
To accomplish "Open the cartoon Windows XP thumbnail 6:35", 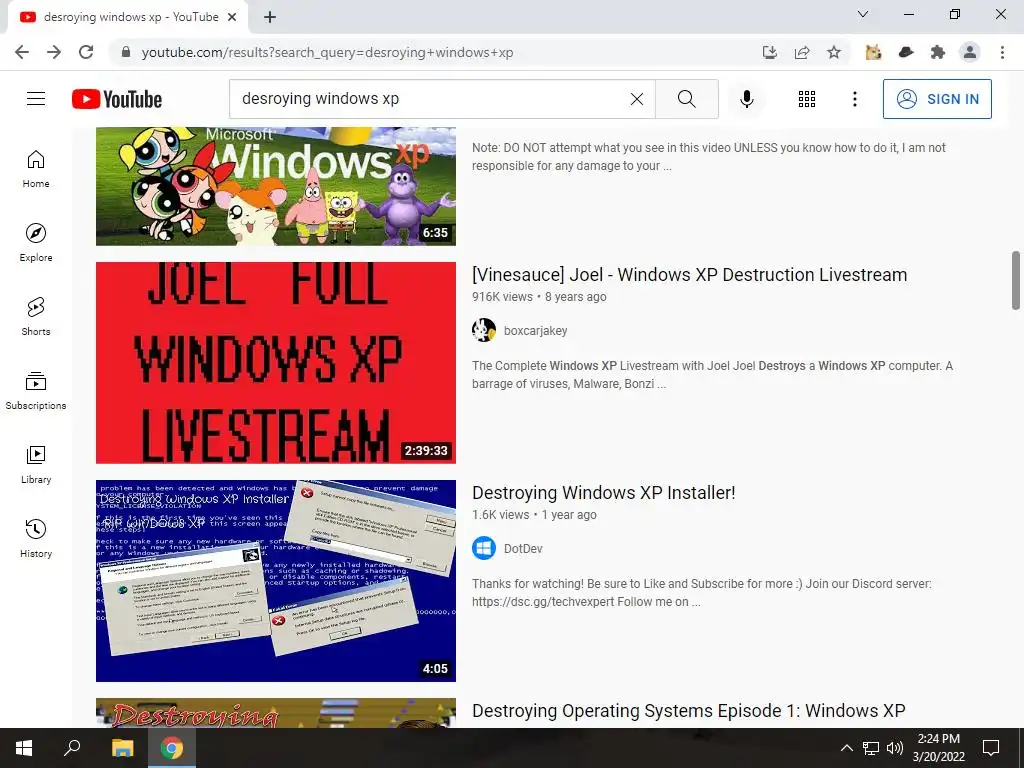I will pyautogui.click(x=276, y=186).
